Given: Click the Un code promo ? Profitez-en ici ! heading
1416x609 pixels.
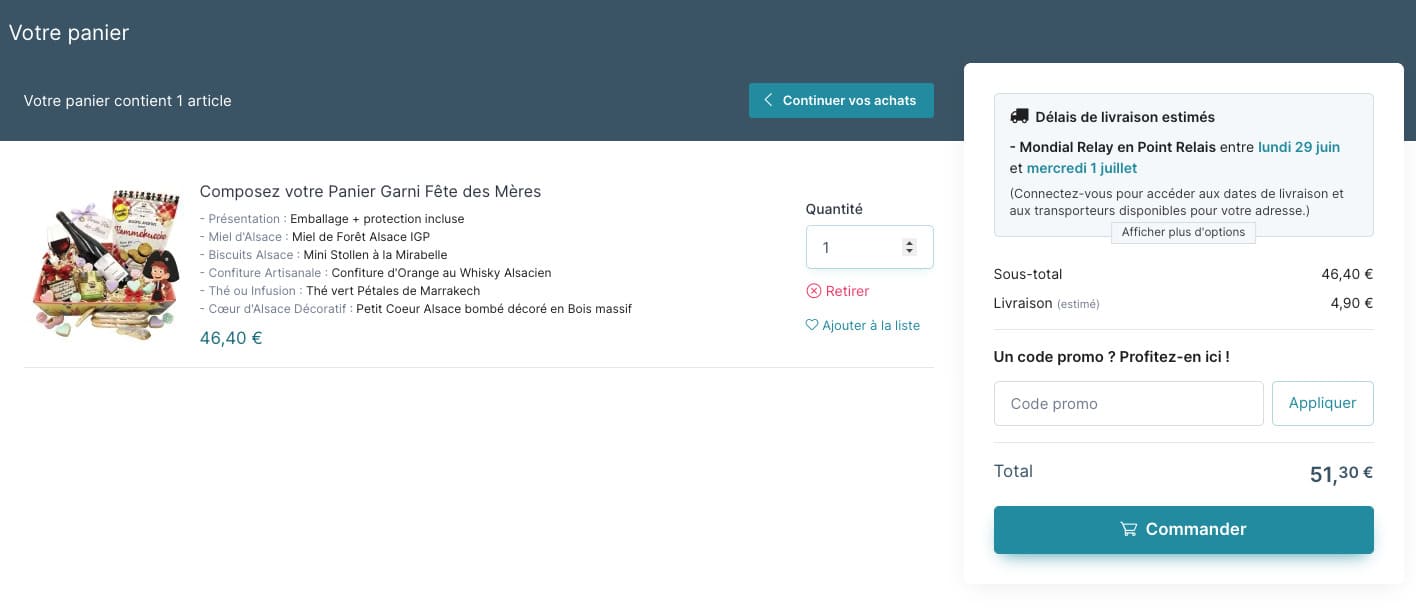Looking at the screenshot, I should pos(1112,357).
